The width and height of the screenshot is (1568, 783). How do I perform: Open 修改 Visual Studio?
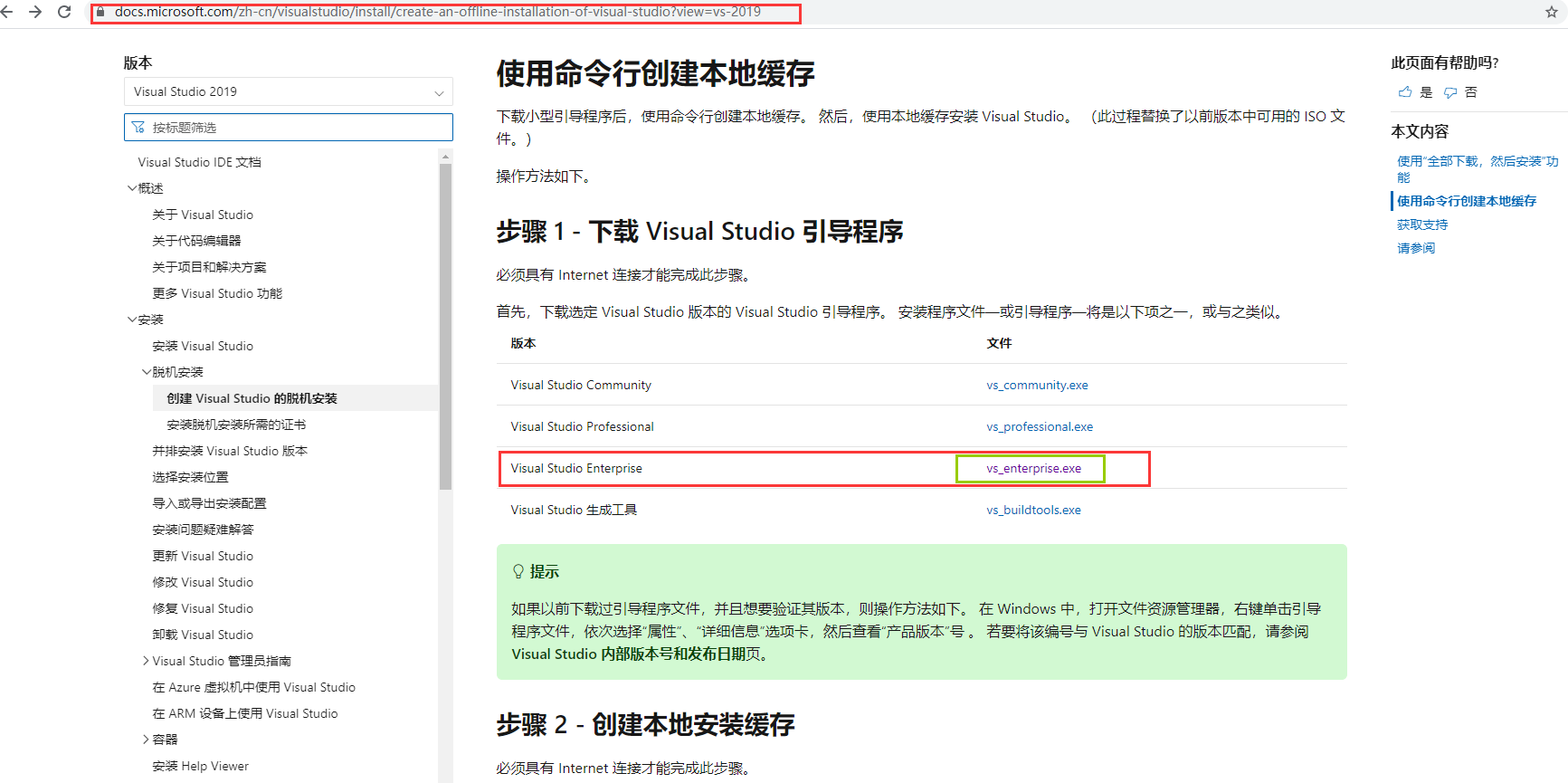click(203, 582)
